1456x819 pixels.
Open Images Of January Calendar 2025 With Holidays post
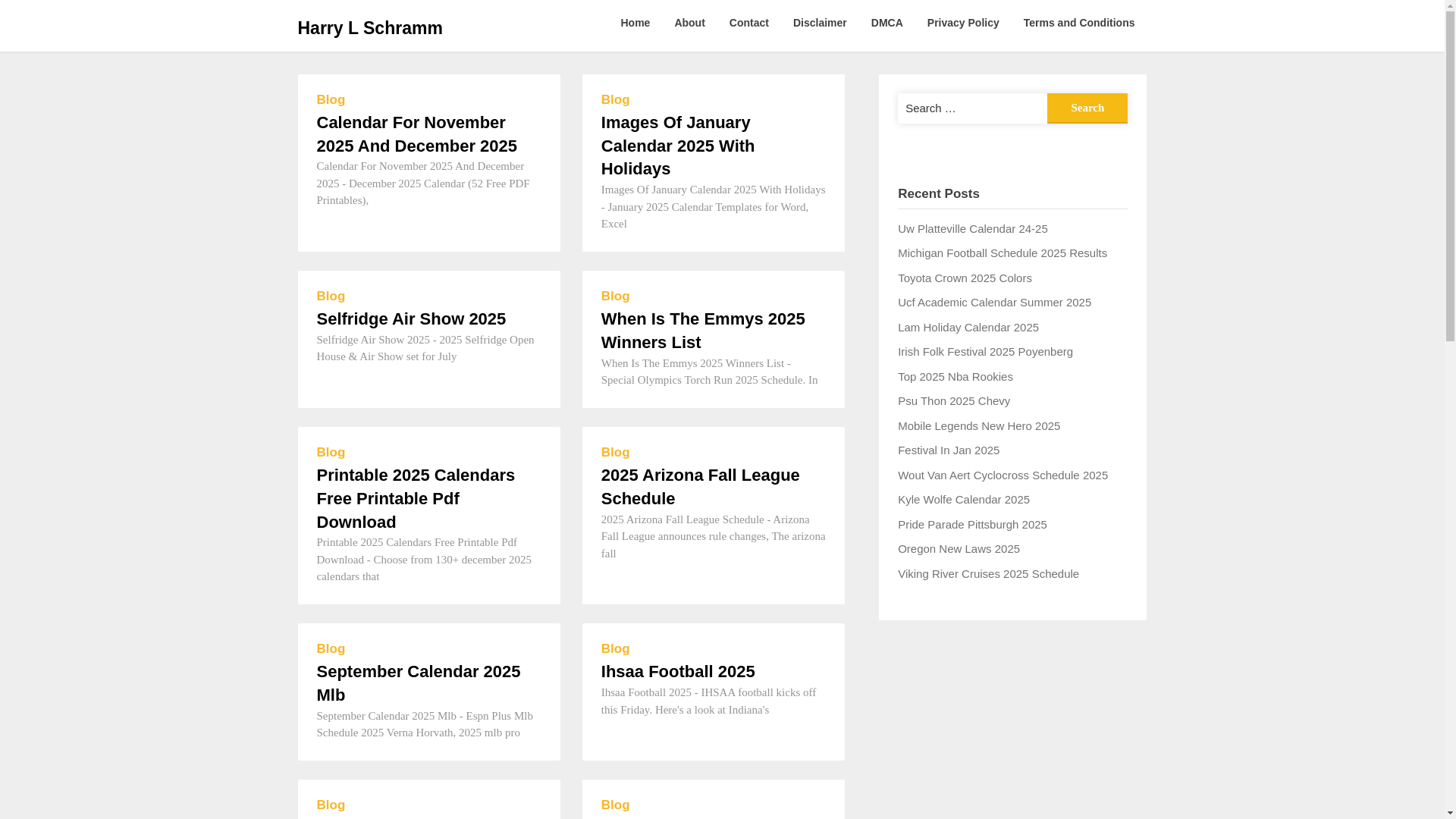coord(678,146)
